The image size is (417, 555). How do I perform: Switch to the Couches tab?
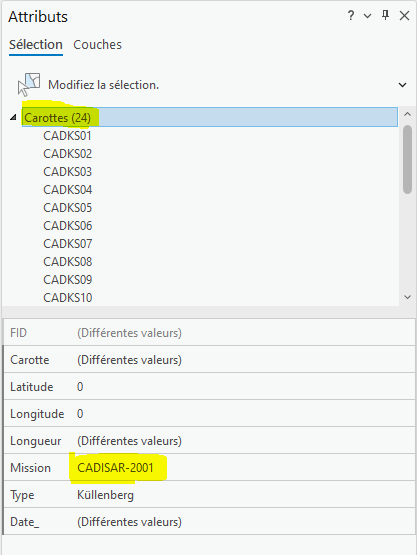[97, 45]
